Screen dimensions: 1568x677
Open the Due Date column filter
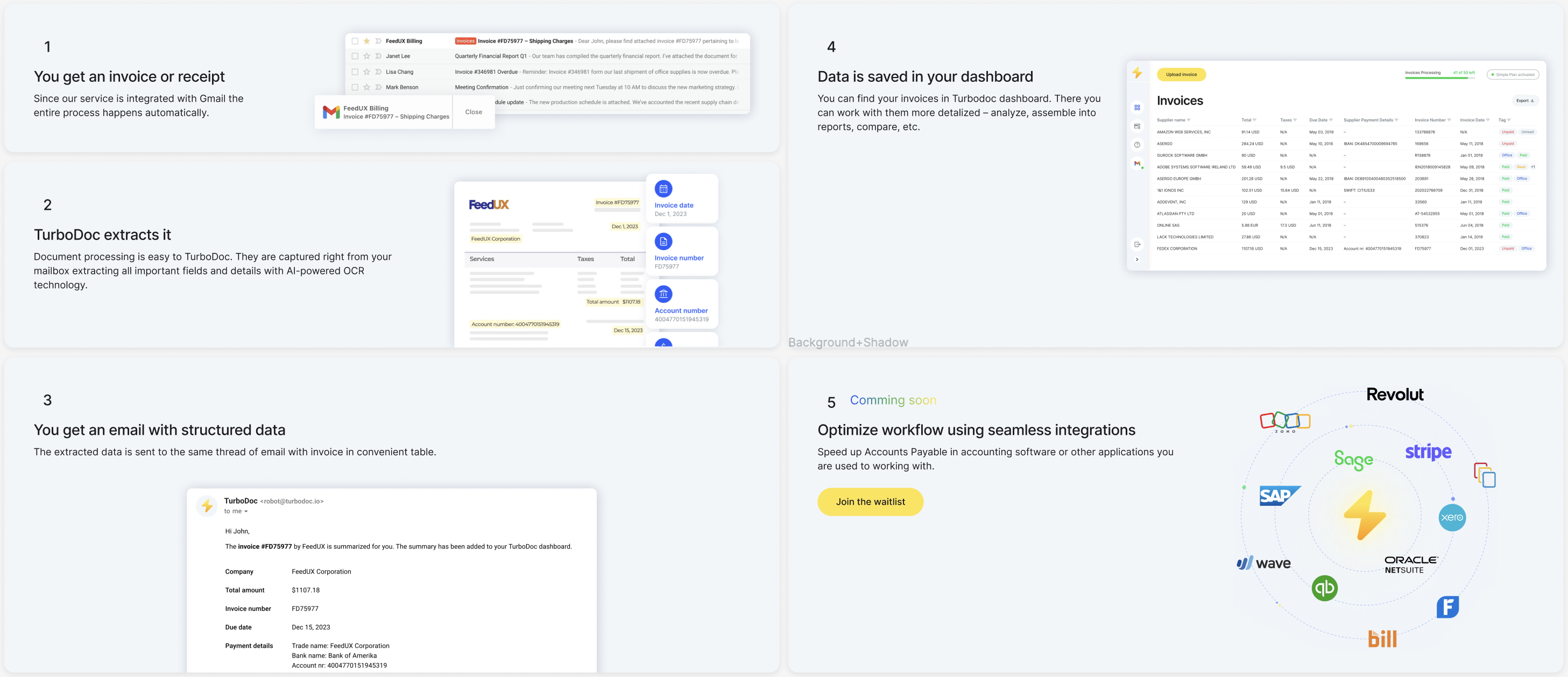[x=1331, y=120]
